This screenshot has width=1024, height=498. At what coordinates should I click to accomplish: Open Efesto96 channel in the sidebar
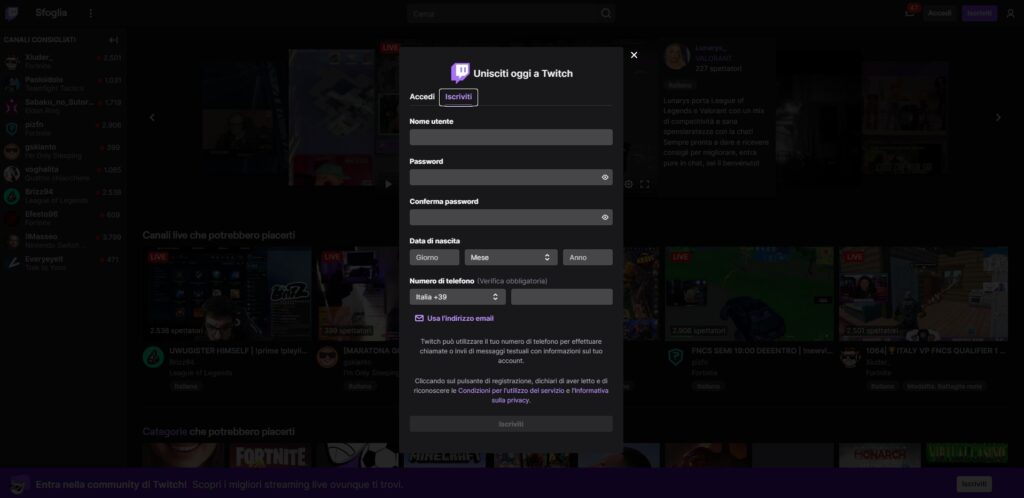63,219
